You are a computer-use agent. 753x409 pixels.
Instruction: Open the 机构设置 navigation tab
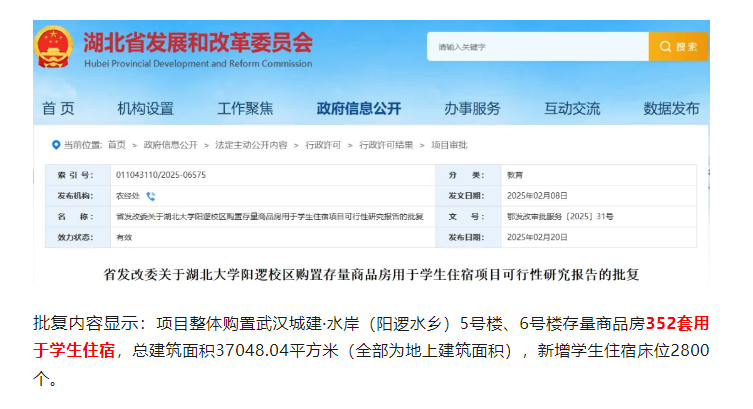(146, 108)
